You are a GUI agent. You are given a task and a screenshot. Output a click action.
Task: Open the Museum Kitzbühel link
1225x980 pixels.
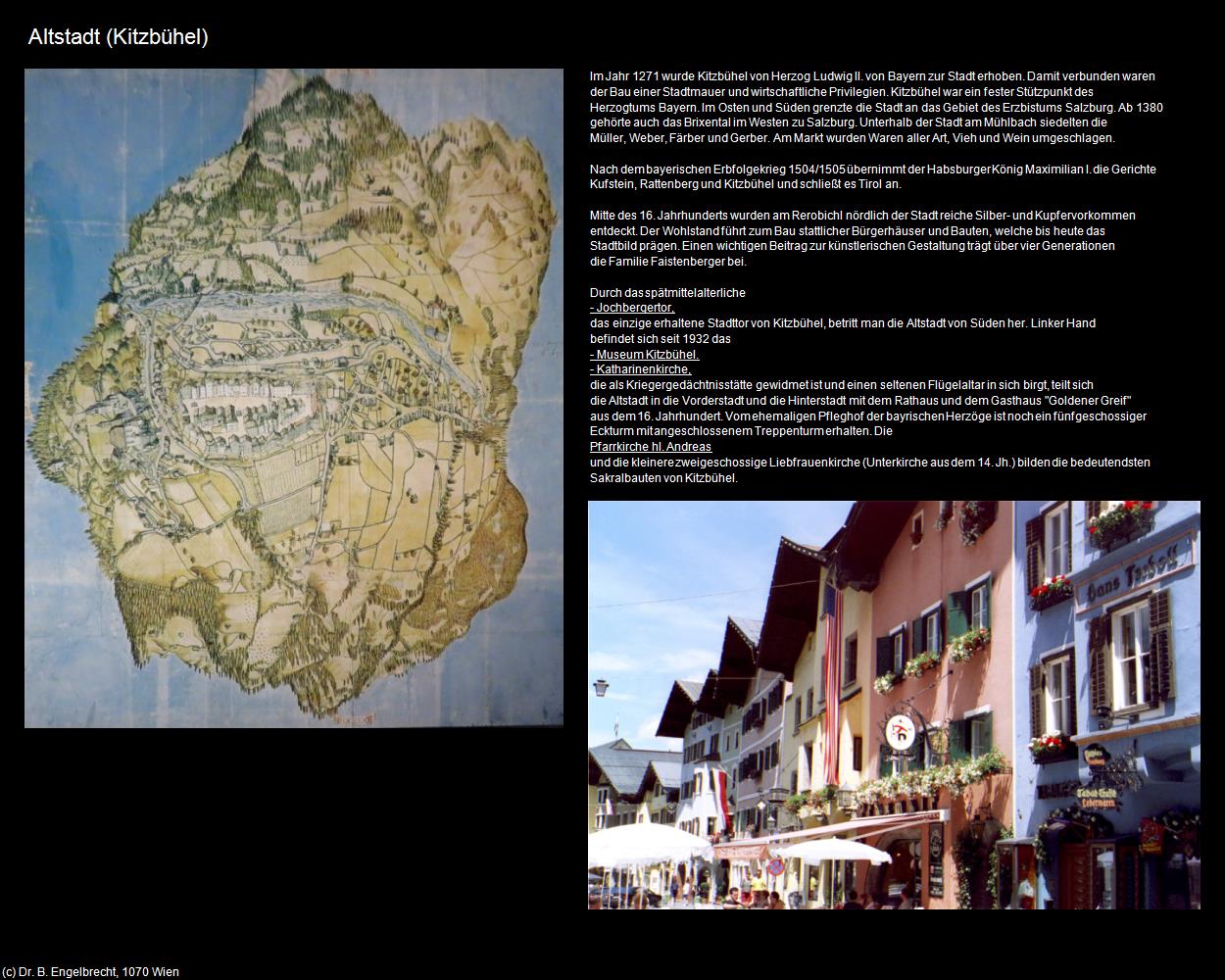click(x=644, y=354)
